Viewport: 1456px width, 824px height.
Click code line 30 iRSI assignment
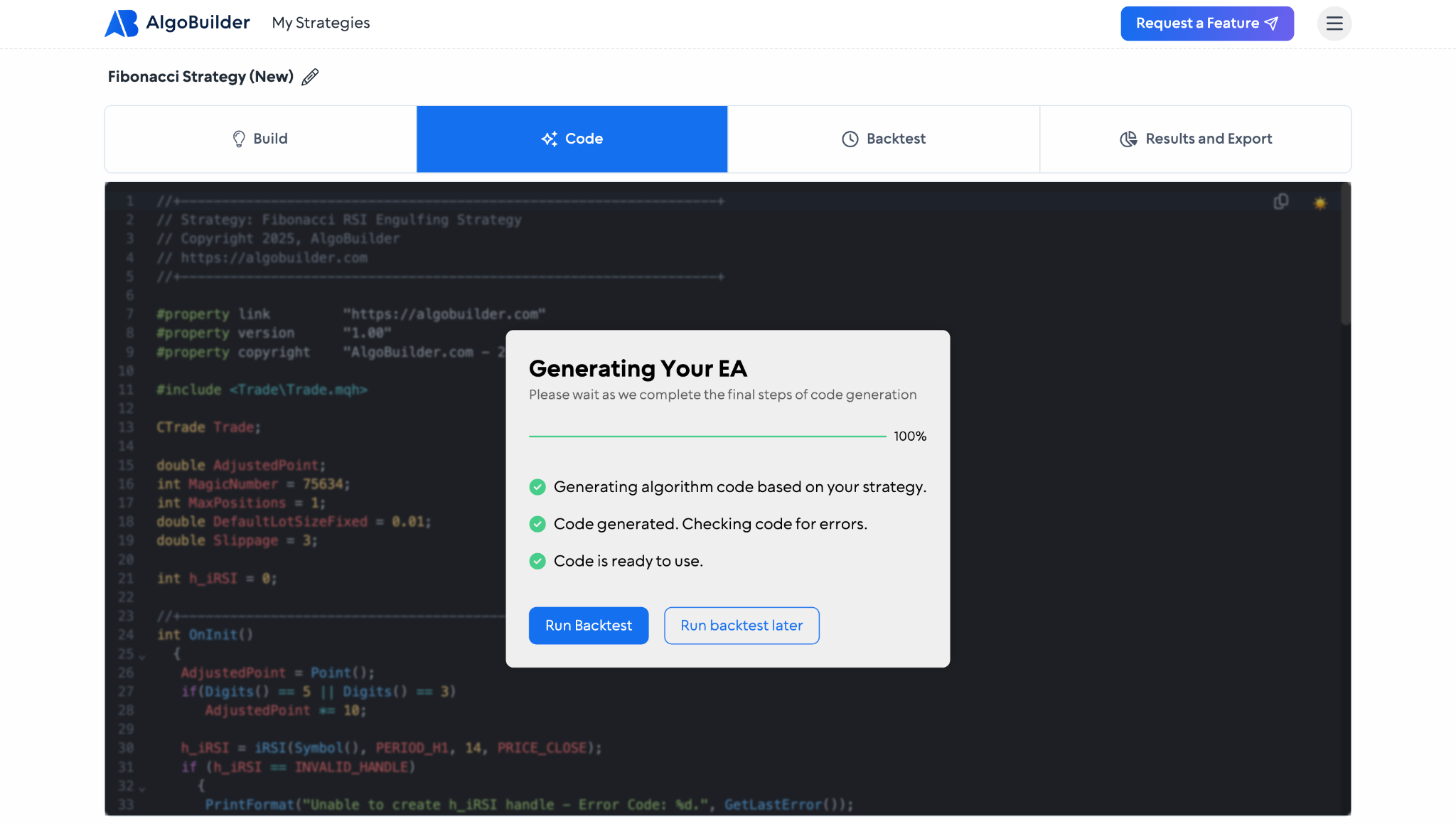pyautogui.click(x=391, y=748)
